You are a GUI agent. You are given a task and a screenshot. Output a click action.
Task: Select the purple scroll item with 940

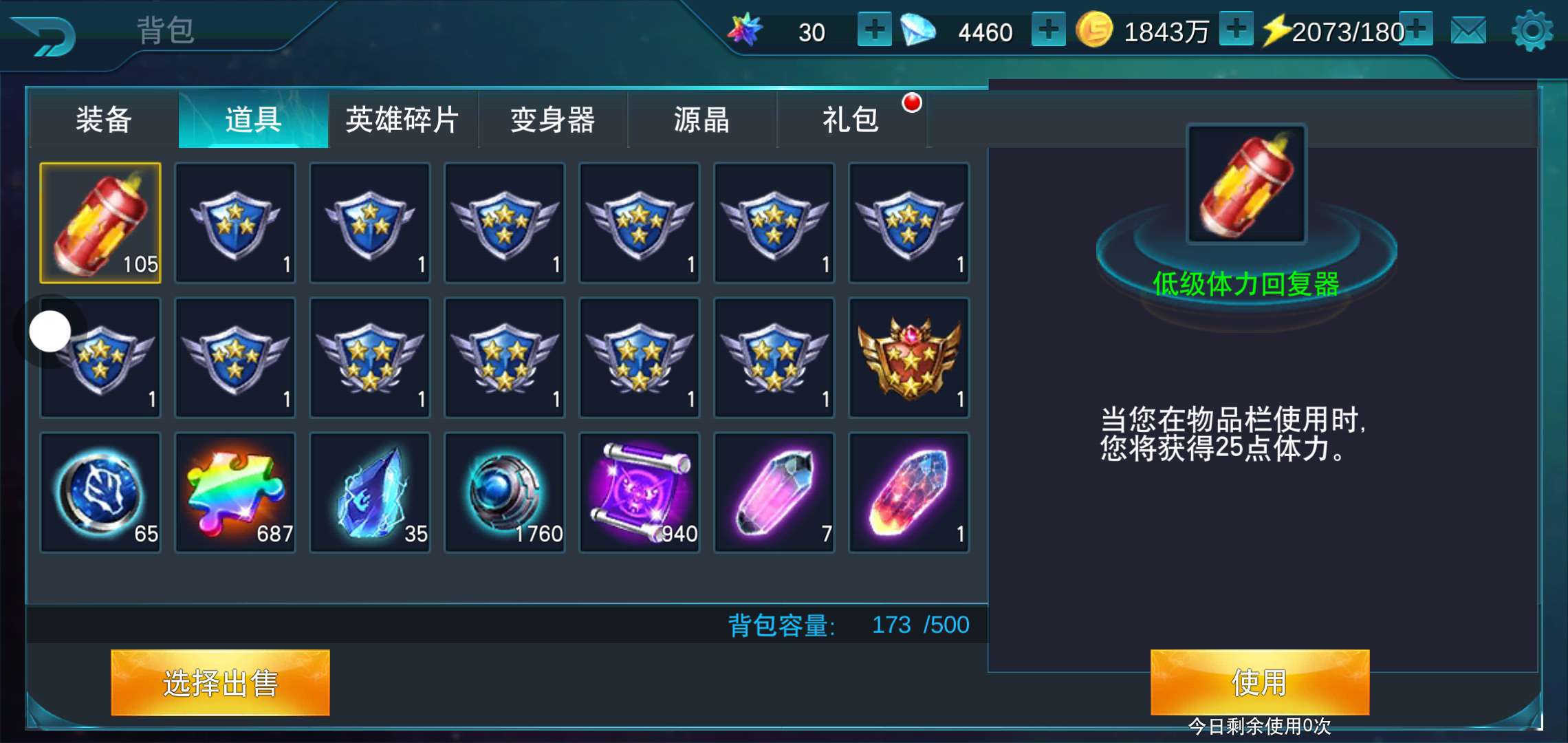[x=640, y=493]
